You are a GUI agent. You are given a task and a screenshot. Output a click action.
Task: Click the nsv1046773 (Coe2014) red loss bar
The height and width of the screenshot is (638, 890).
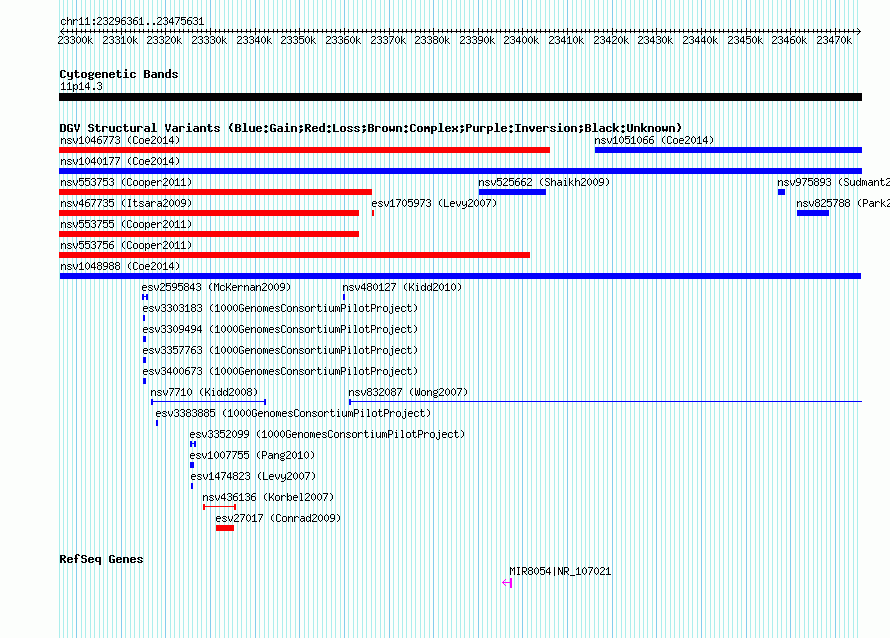click(304, 150)
